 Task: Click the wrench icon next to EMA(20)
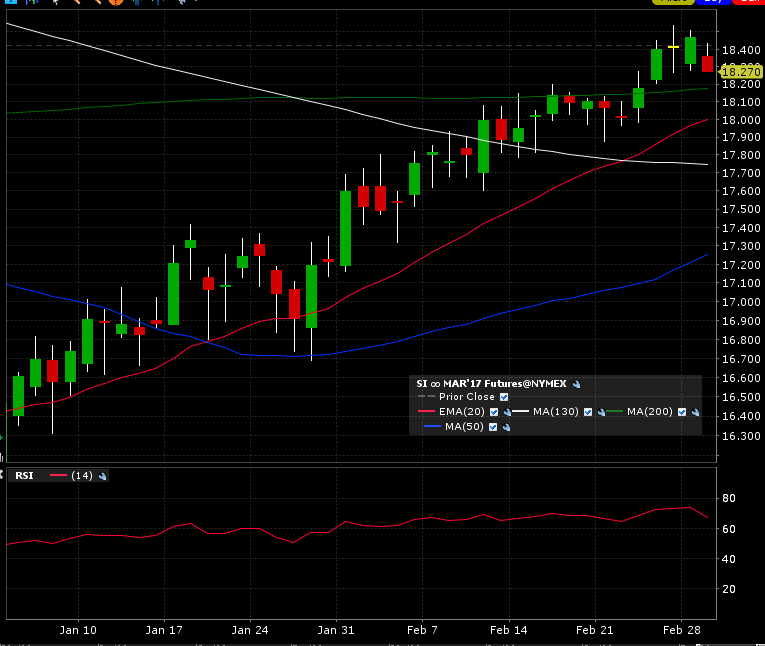pyautogui.click(x=506, y=412)
